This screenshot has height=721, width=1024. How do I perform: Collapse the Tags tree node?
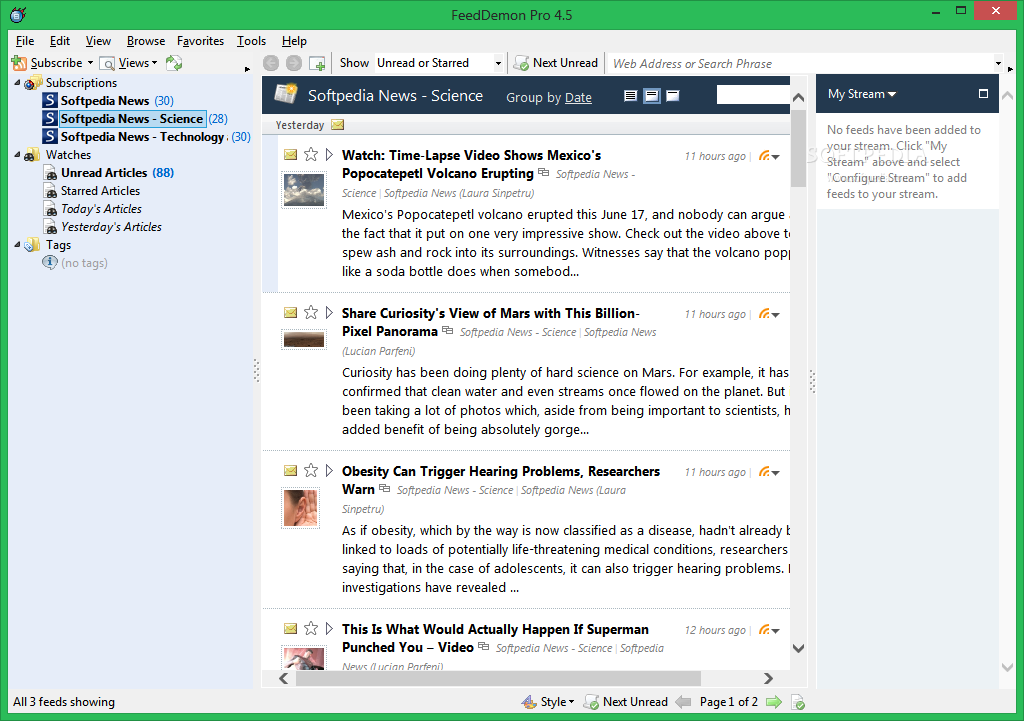(x=17, y=245)
